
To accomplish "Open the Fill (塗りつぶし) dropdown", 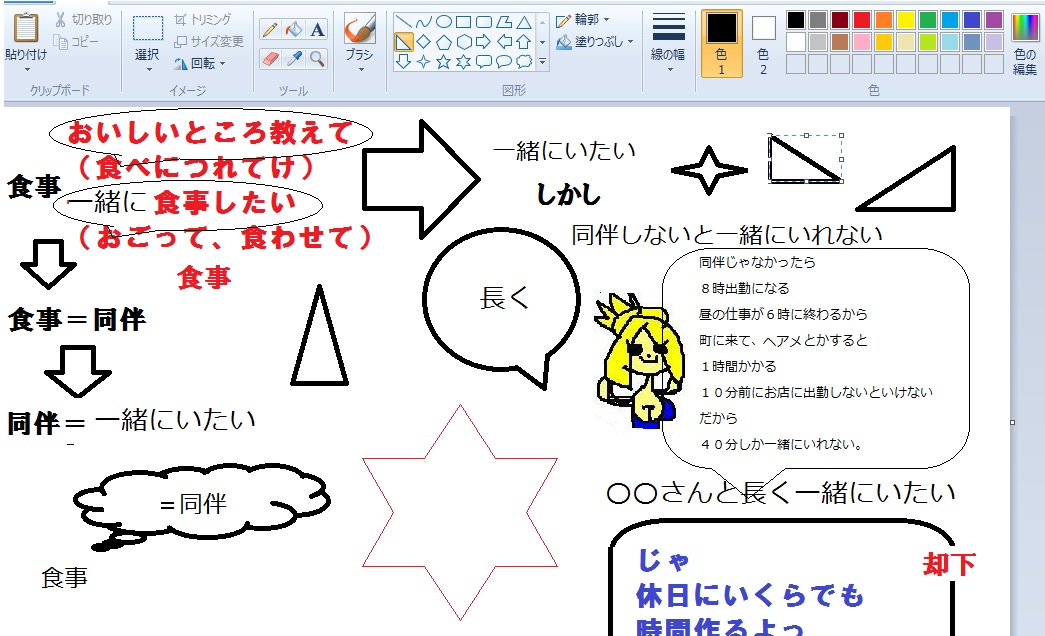I will coord(594,42).
